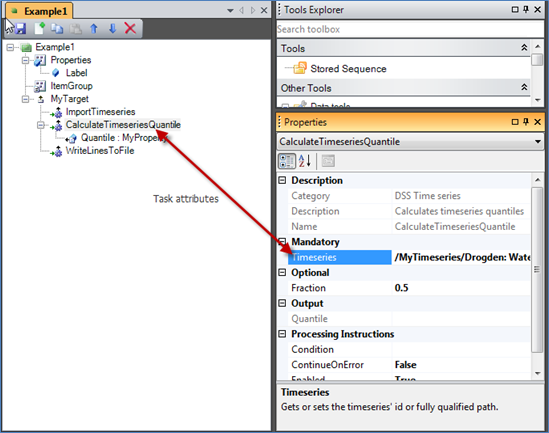This screenshot has width=549, height=433.
Task: Select Stored Sequence tool
Action: pos(348,69)
